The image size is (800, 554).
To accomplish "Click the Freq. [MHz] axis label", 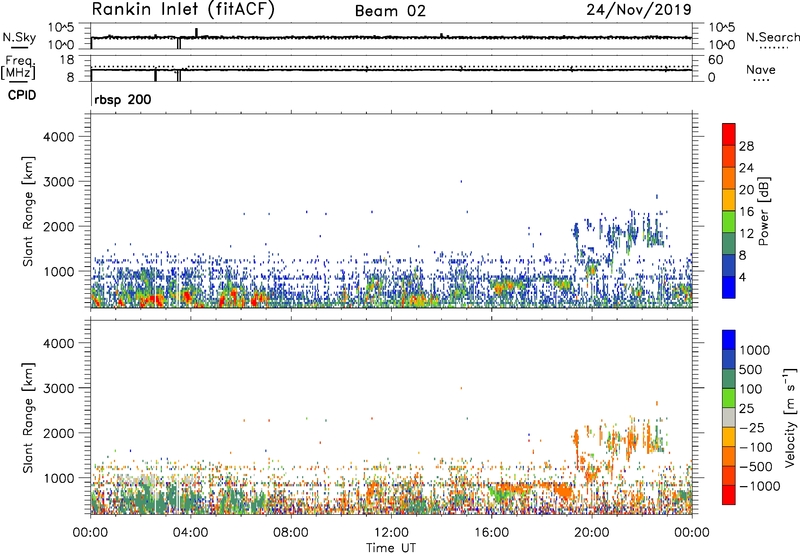I will tap(18, 68).
